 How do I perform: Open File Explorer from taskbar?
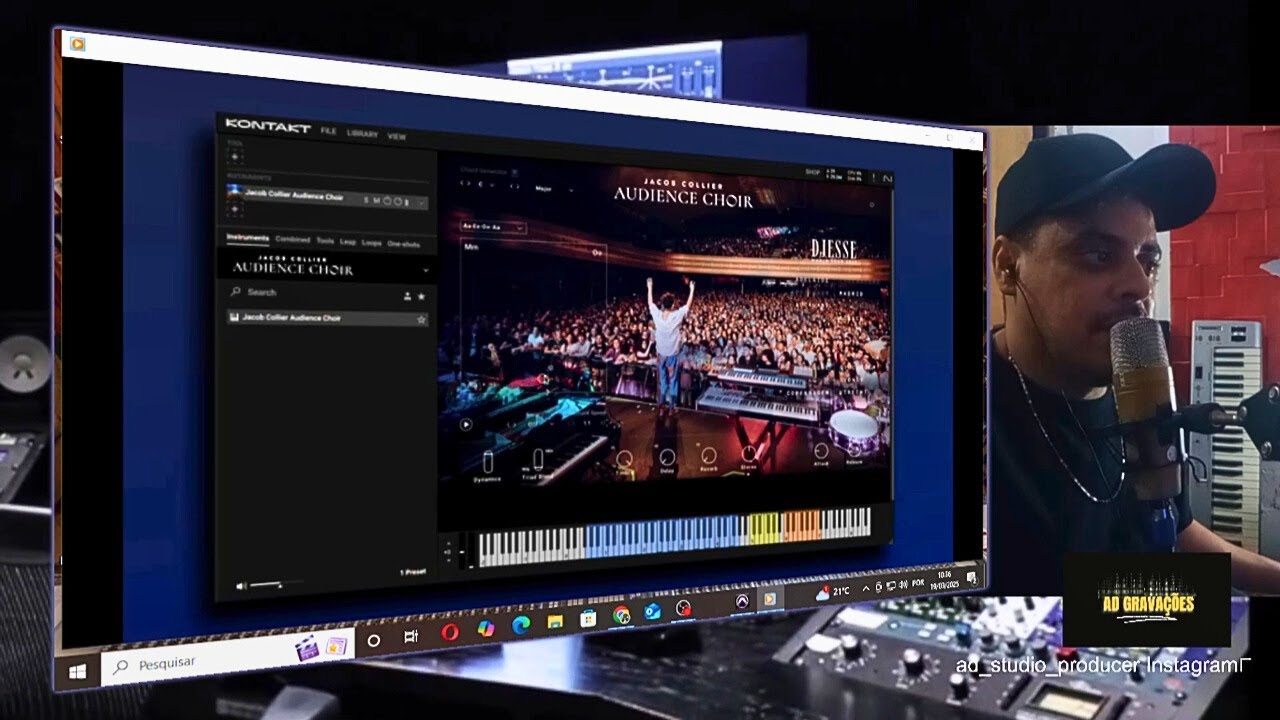point(555,620)
